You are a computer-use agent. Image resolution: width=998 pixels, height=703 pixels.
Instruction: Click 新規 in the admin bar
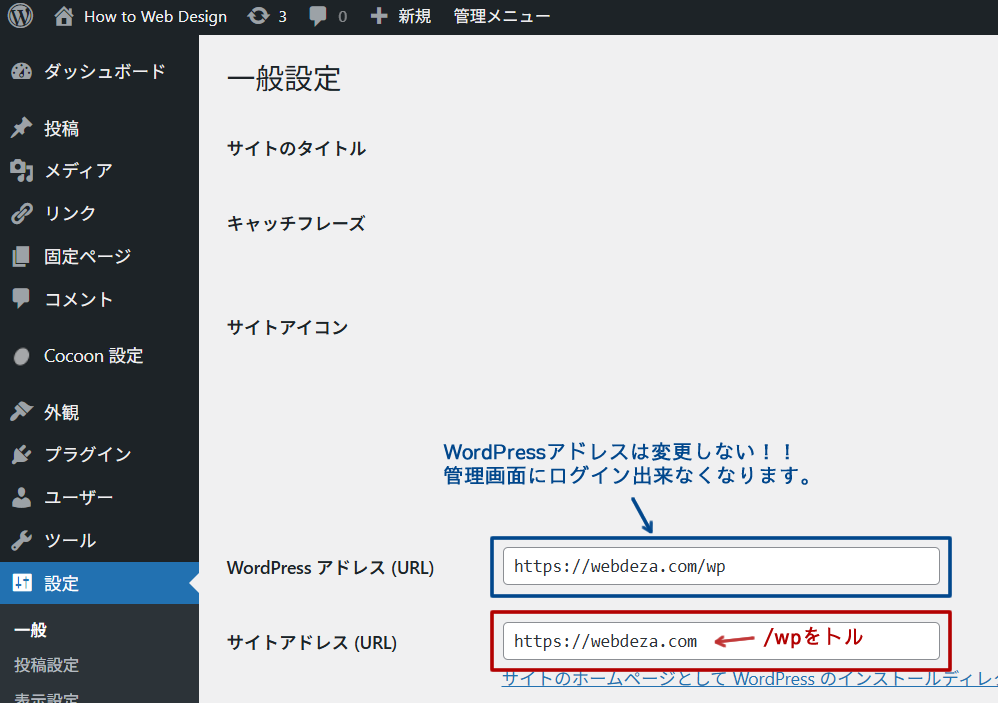point(414,16)
